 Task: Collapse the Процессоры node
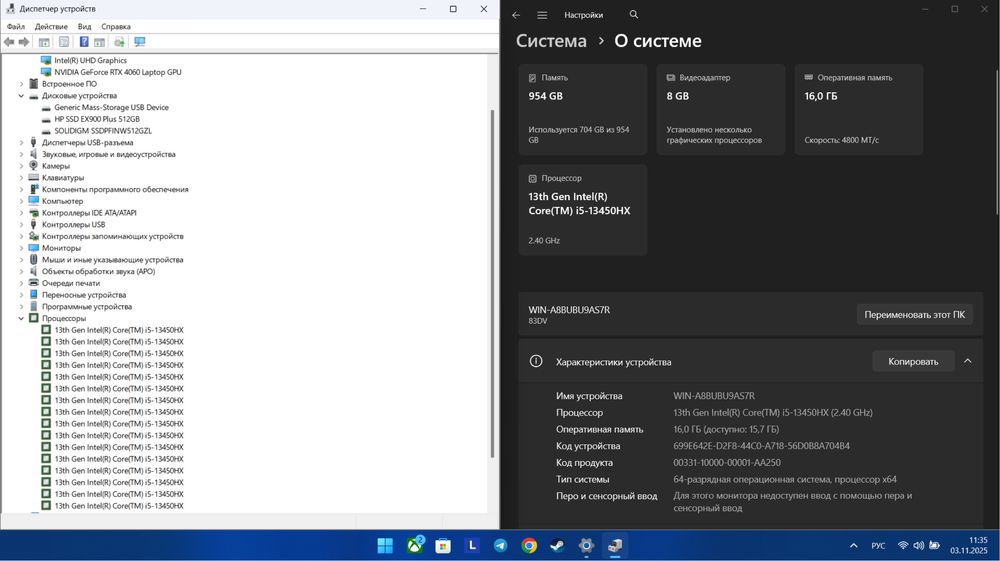pos(21,318)
